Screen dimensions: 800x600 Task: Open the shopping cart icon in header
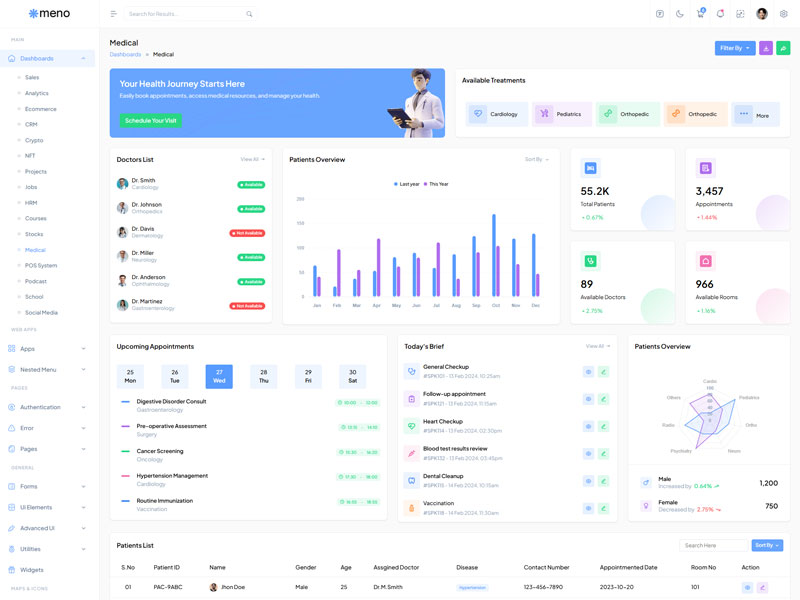click(x=700, y=14)
